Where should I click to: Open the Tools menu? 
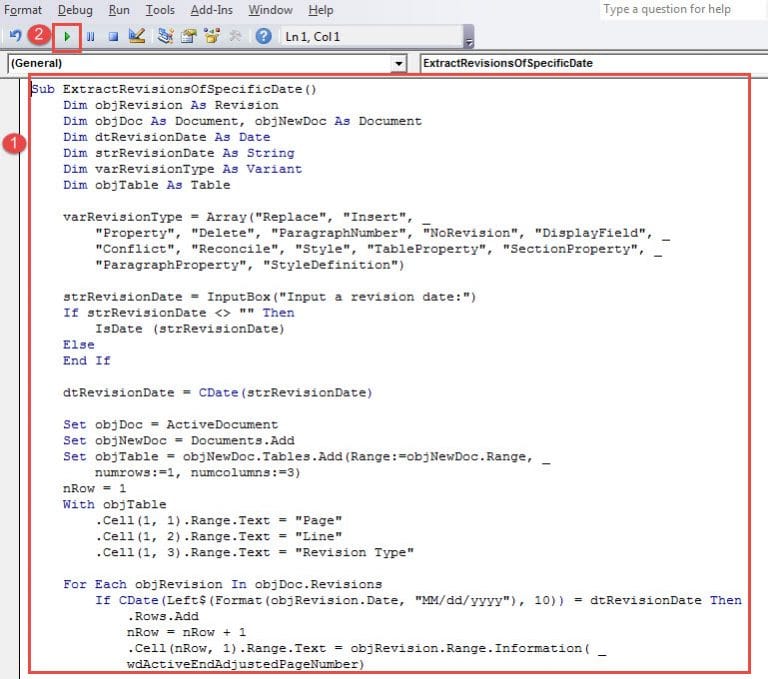[160, 10]
